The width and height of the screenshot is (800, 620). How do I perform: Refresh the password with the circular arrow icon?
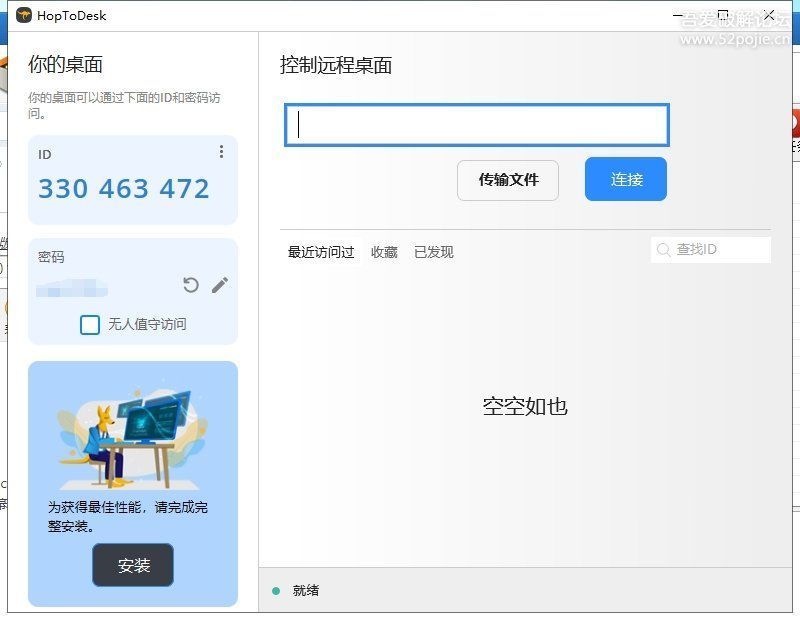point(191,285)
